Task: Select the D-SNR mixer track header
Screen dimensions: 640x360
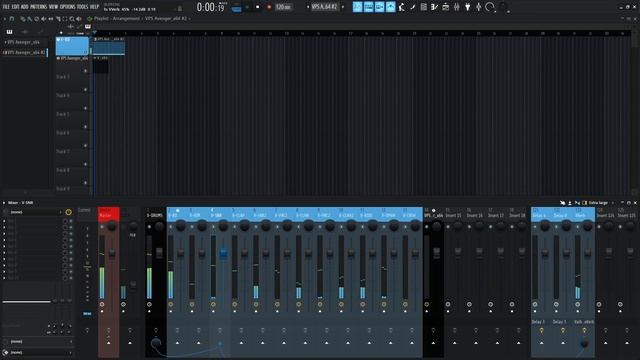Action: click(219, 214)
